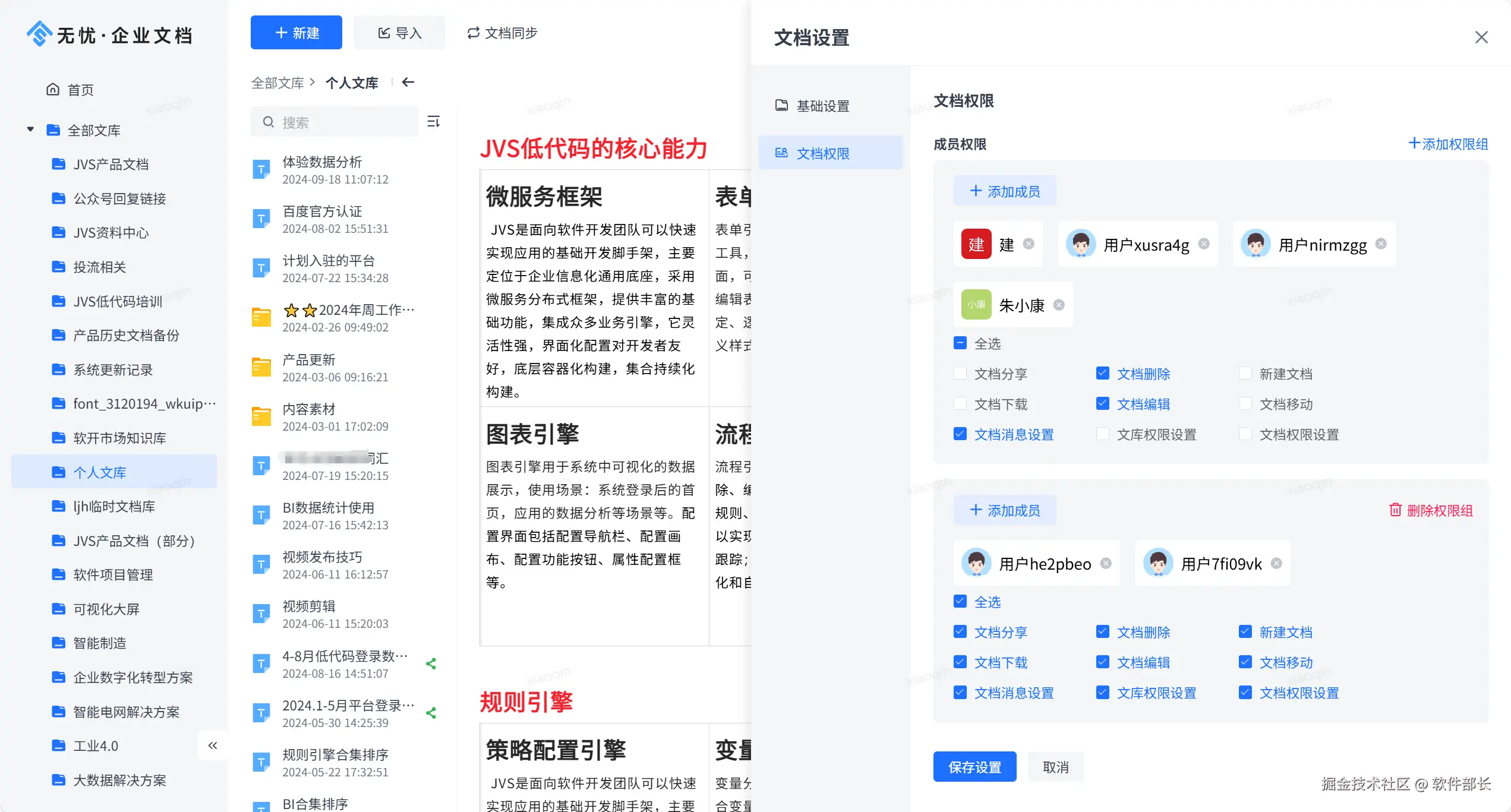Remove member 朱小康 with the x icon
Viewport: 1511px width, 812px height.
[1059, 305]
